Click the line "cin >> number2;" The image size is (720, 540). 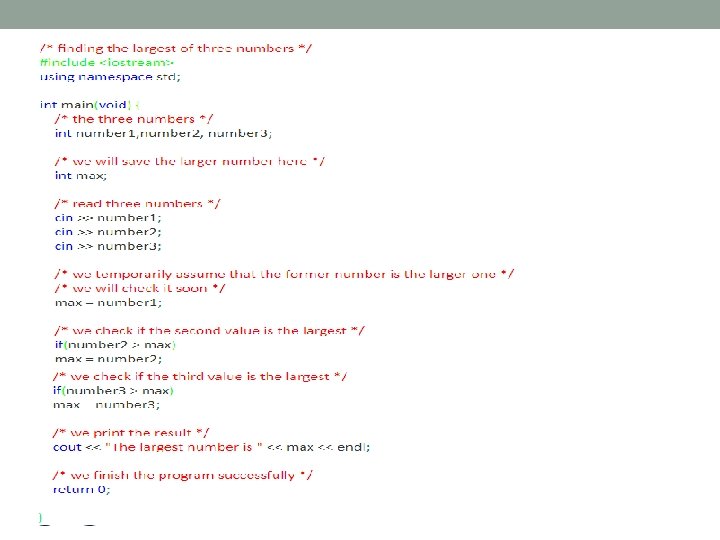click(108, 232)
